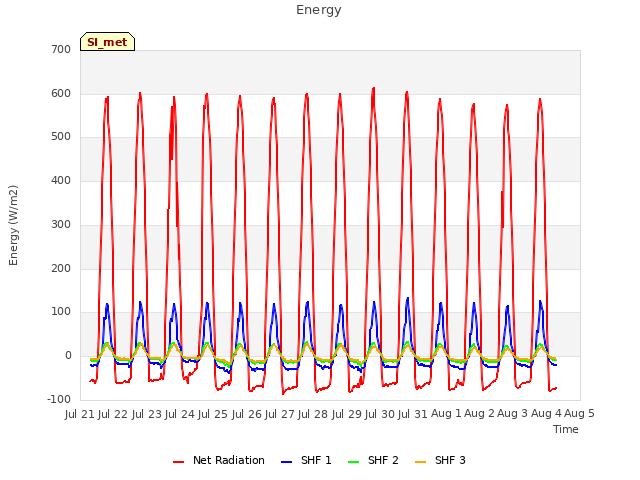Image resolution: width=640 pixels, height=480 pixels.
Task: Toggle the SHF 1 legend entry
Action: 306,460
